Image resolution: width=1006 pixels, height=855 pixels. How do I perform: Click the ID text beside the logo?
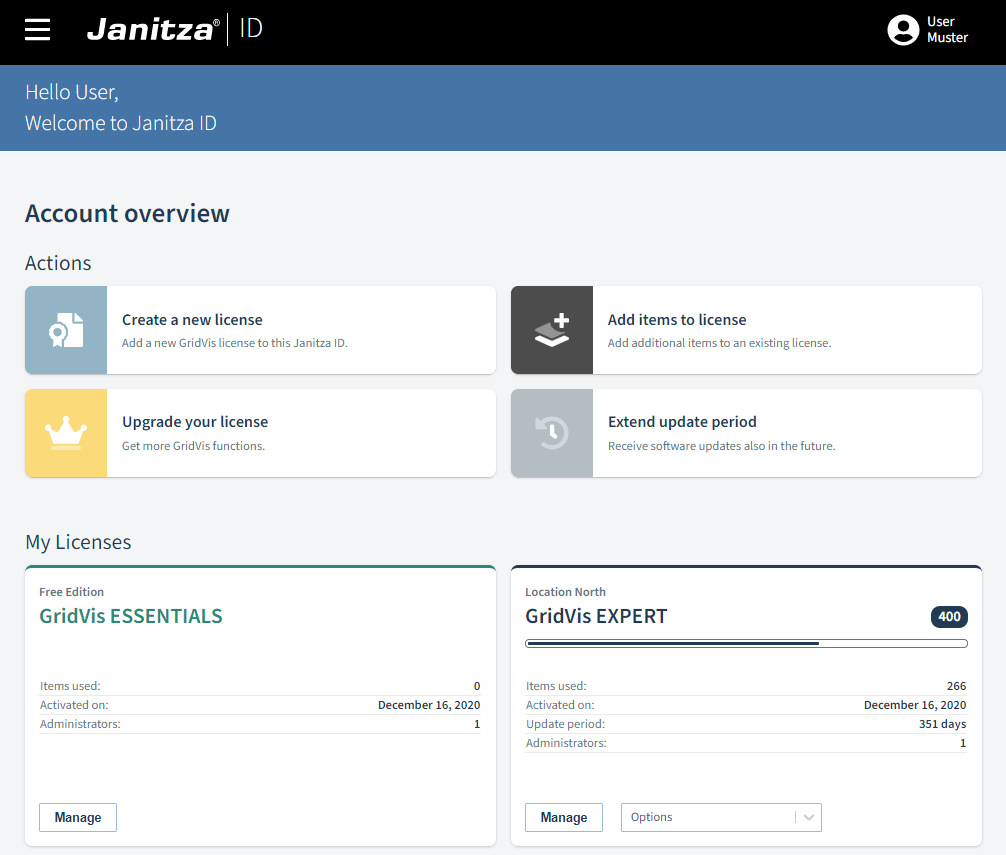tap(251, 28)
